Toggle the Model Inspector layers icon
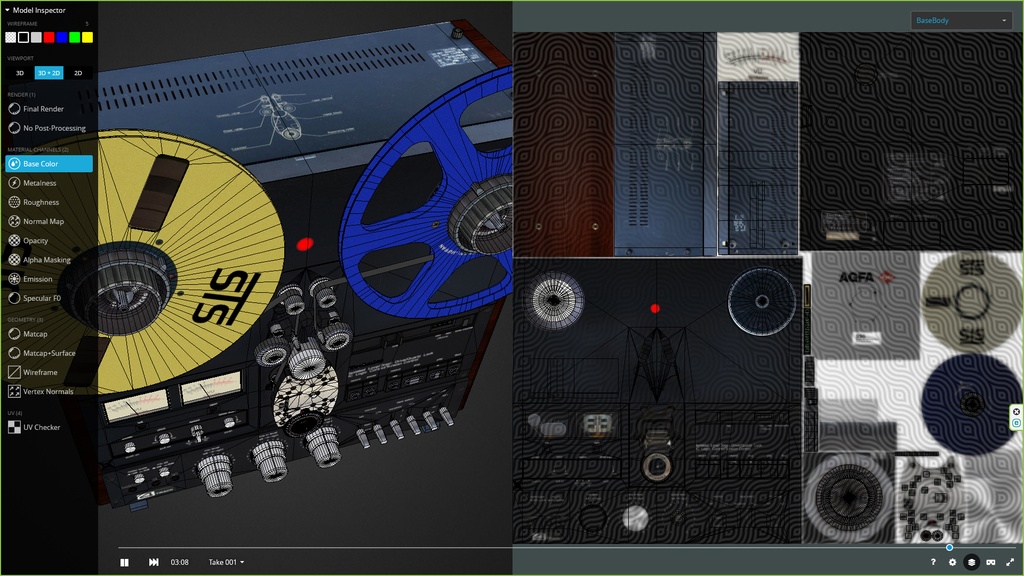This screenshot has width=1024, height=576. [971, 562]
